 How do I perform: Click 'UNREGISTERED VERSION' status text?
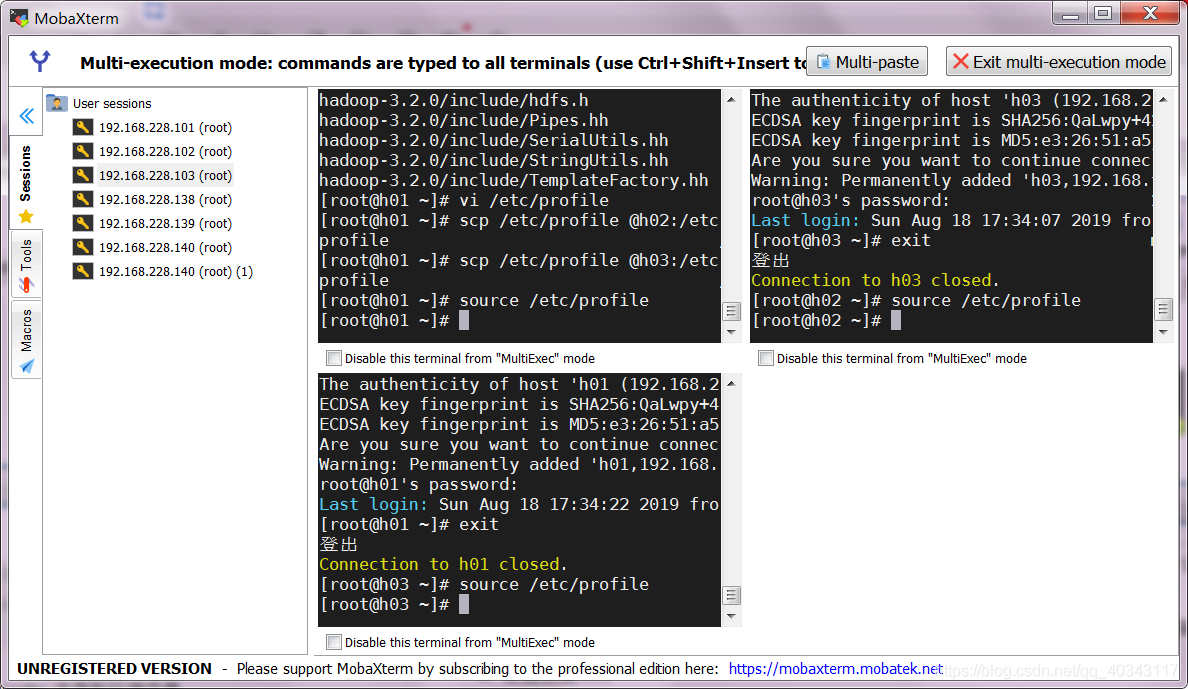114,669
